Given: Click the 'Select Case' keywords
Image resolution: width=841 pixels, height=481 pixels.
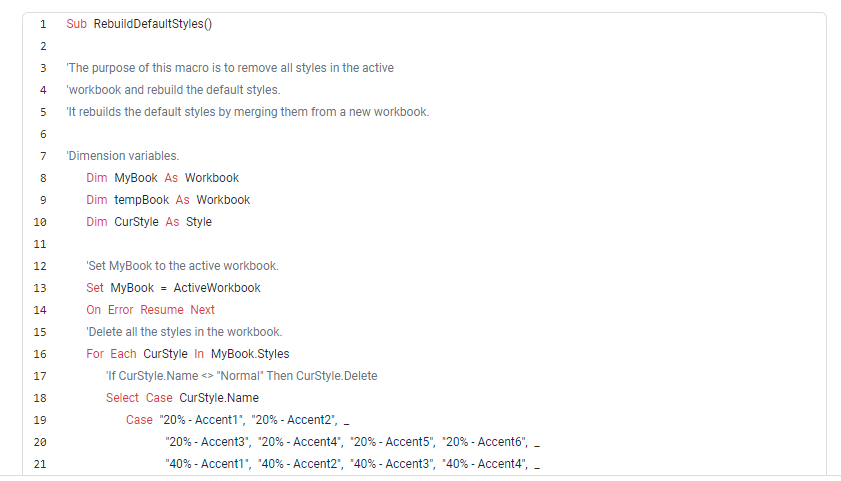Looking at the screenshot, I should pyautogui.click(x=132, y=398).
